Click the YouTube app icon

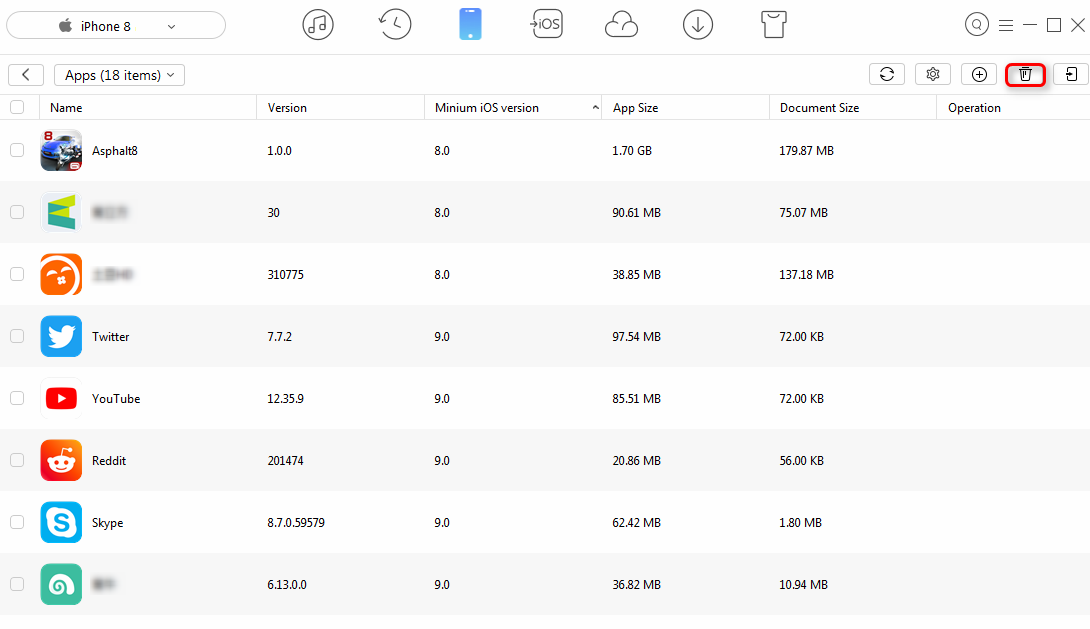[x=61, y=398]
